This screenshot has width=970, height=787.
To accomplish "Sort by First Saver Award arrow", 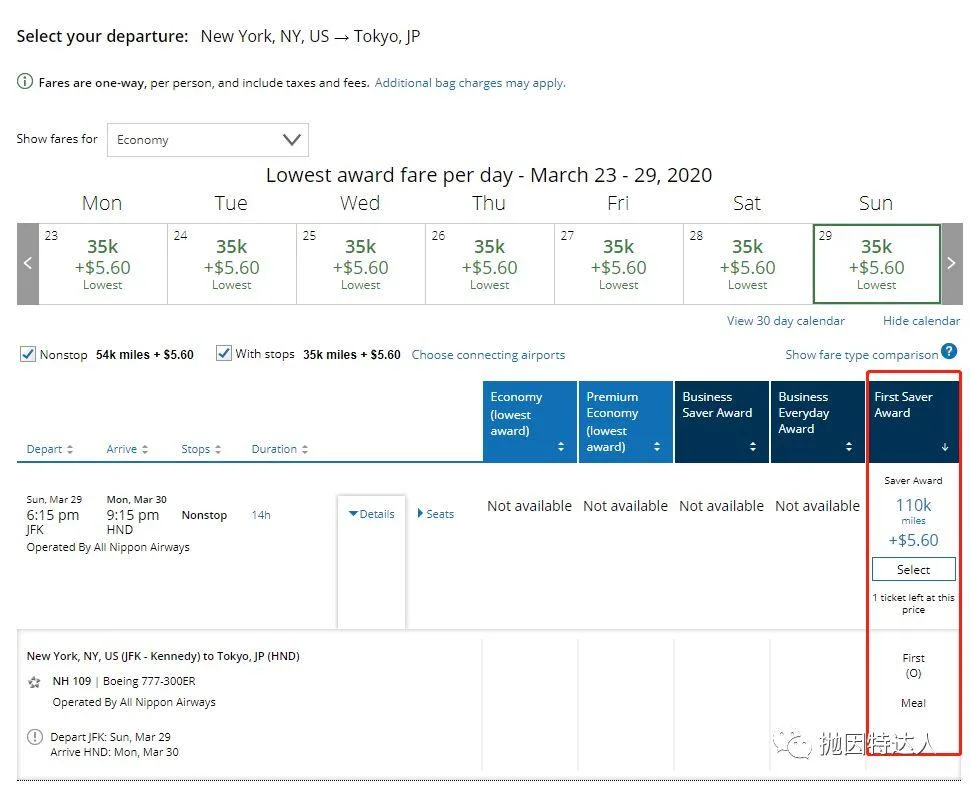I will (944, 447).
